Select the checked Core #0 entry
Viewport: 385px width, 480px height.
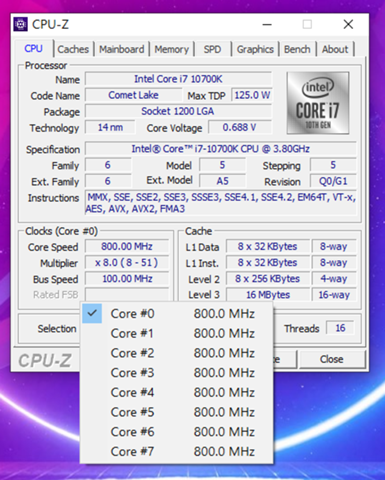(x=176, y=314)
